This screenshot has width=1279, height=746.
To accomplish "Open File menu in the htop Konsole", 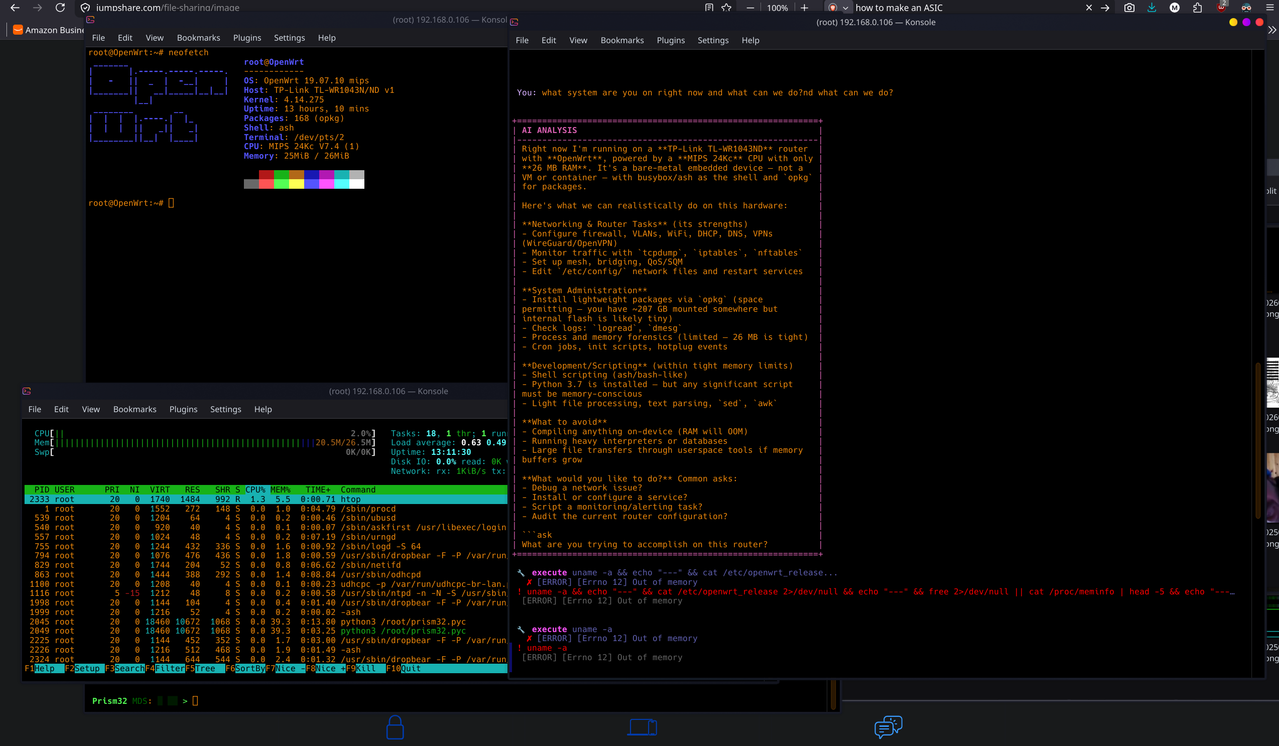I will coord(34,409).
